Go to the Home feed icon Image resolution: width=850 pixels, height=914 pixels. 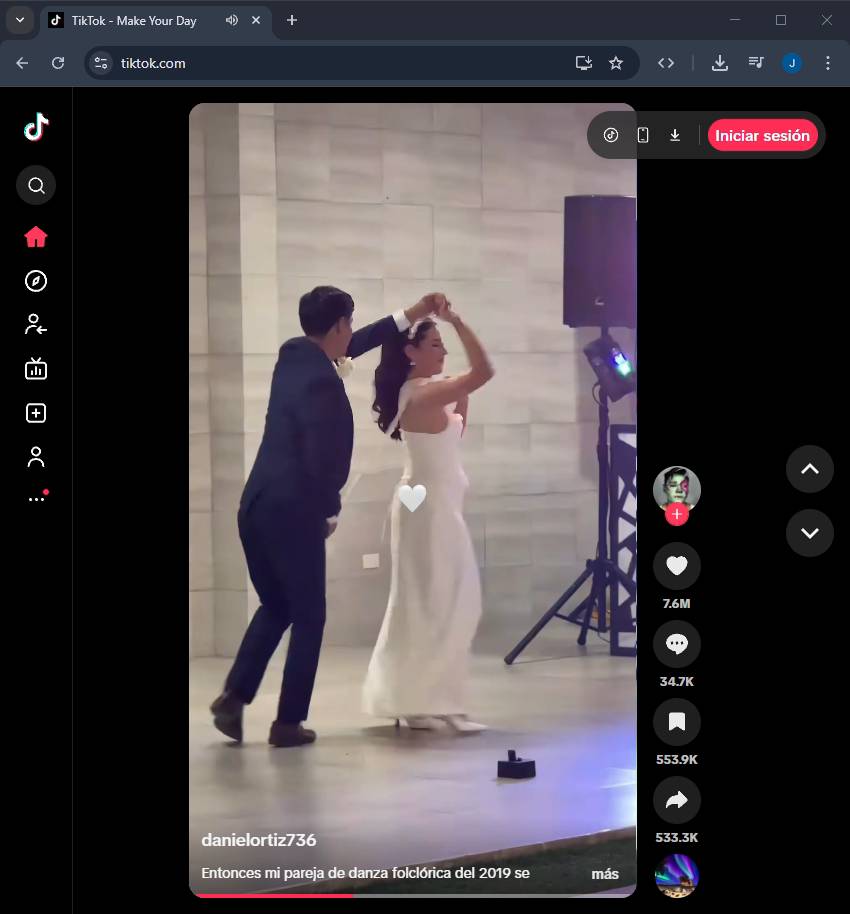[36, 237]
